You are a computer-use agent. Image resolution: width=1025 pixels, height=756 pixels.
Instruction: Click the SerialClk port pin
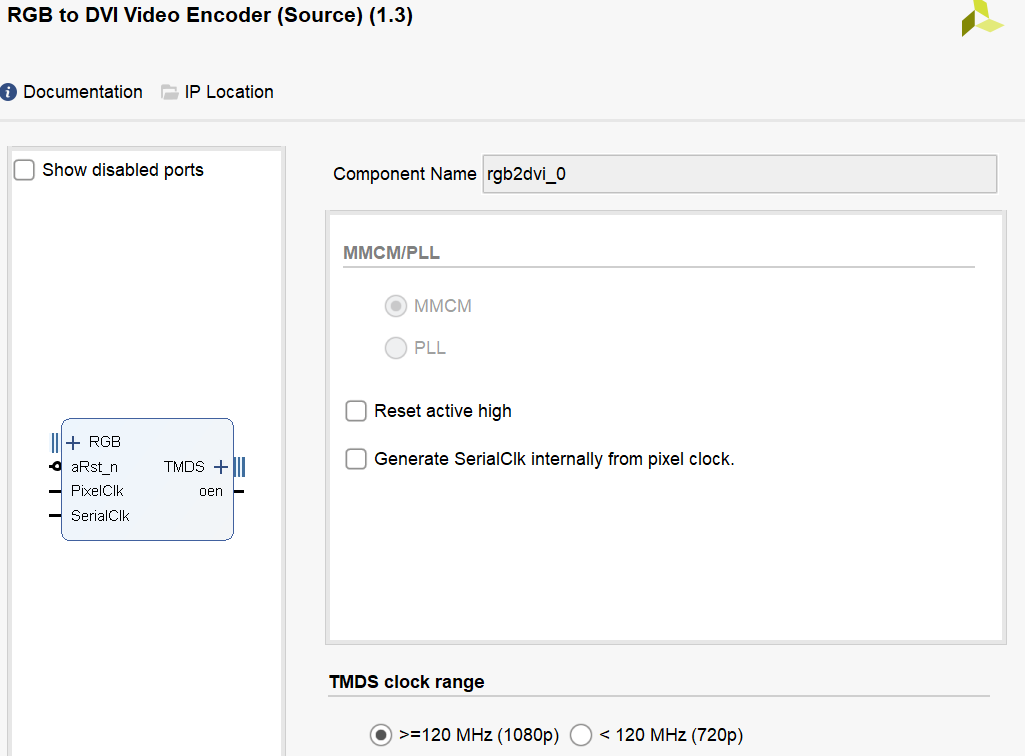[55, 516]
